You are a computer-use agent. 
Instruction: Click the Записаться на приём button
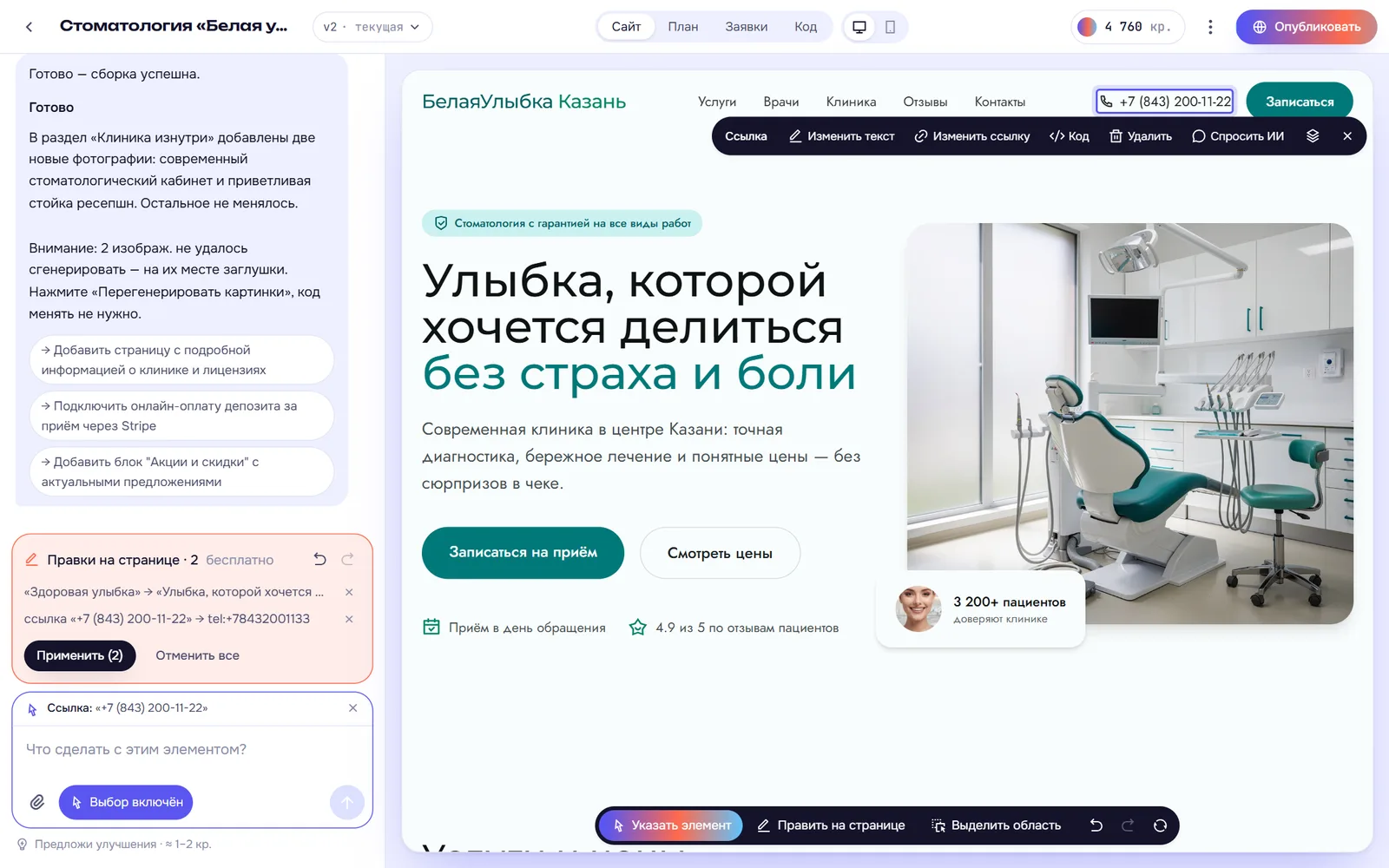pyautogui.click(x=523, y=553)
